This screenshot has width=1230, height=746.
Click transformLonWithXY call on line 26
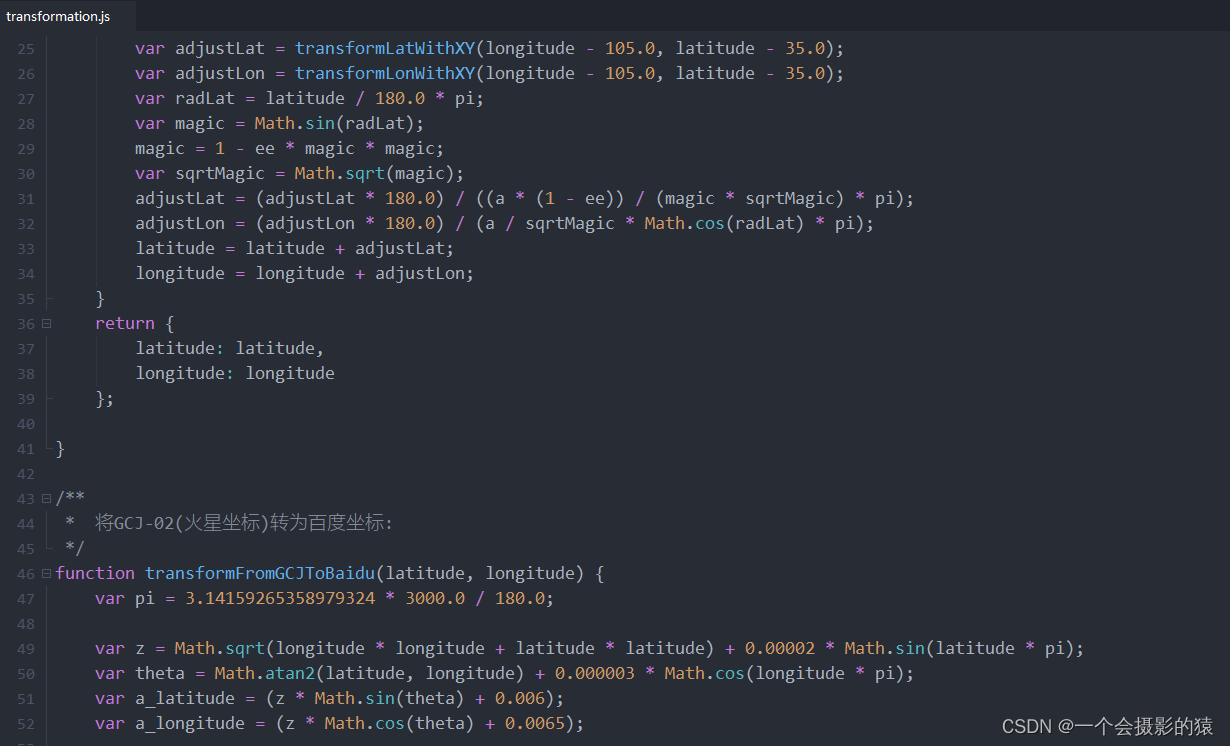click(x=385, y=74)
